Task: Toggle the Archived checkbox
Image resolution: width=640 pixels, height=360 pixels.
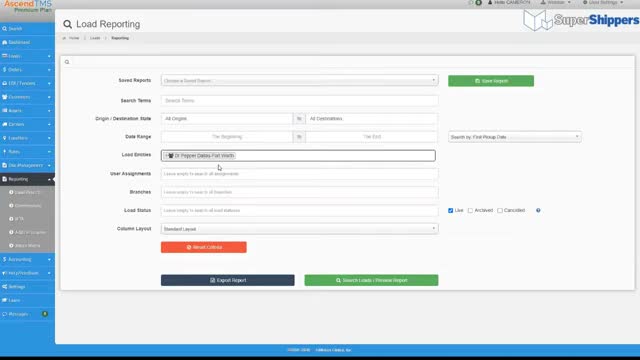Action: (x=470, y=211)
